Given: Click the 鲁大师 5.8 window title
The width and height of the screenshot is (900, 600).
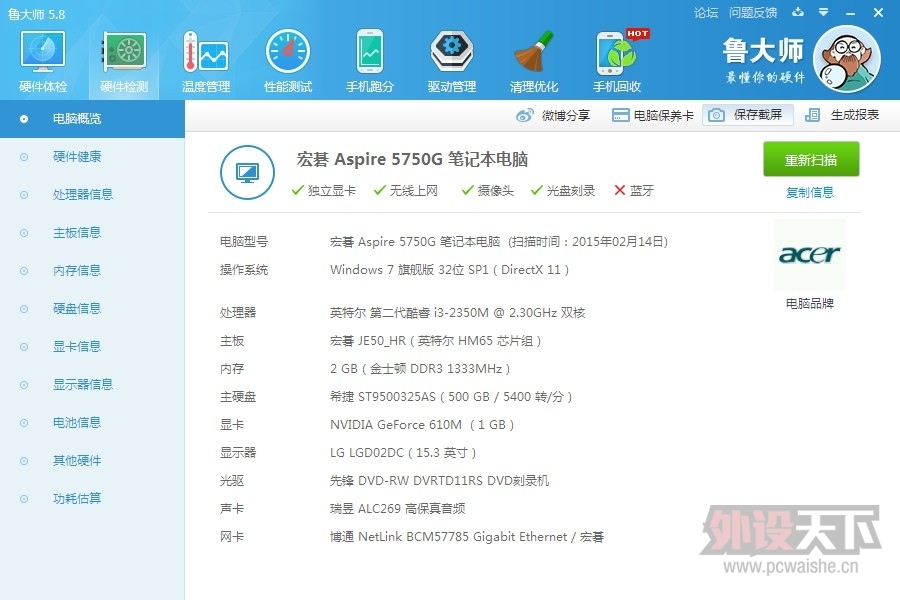Looking at the screenshot, I should coord(36,14).
